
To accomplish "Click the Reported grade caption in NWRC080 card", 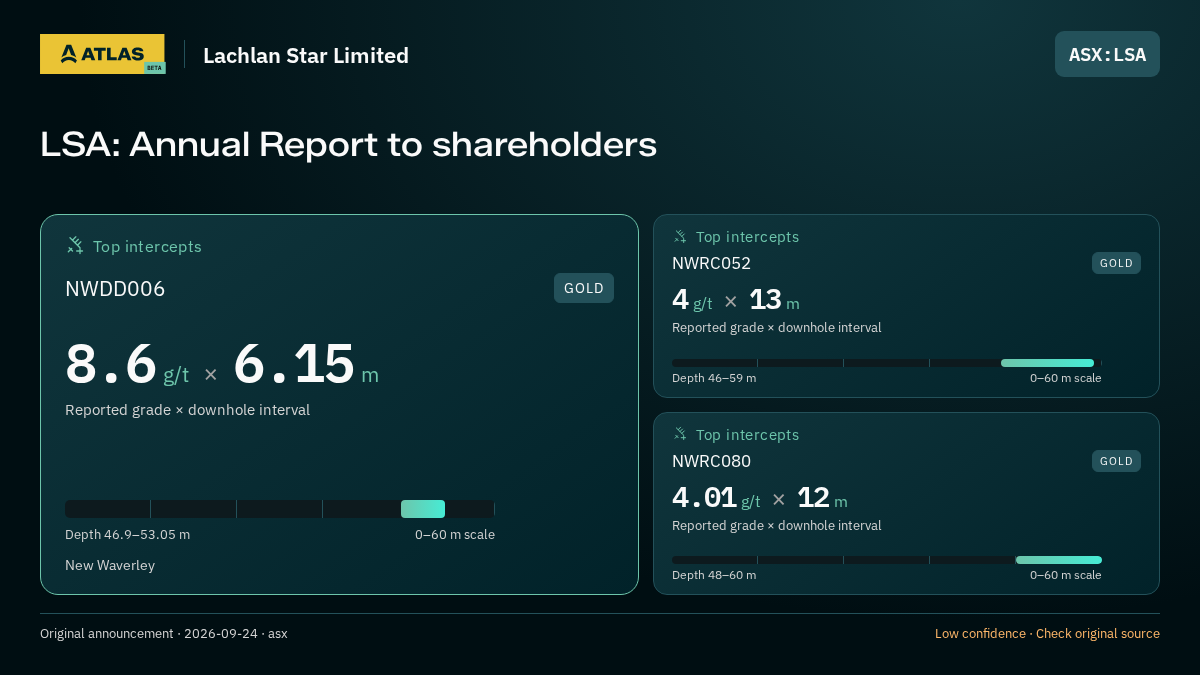I will pyautogui.click(x=777, y=526).
